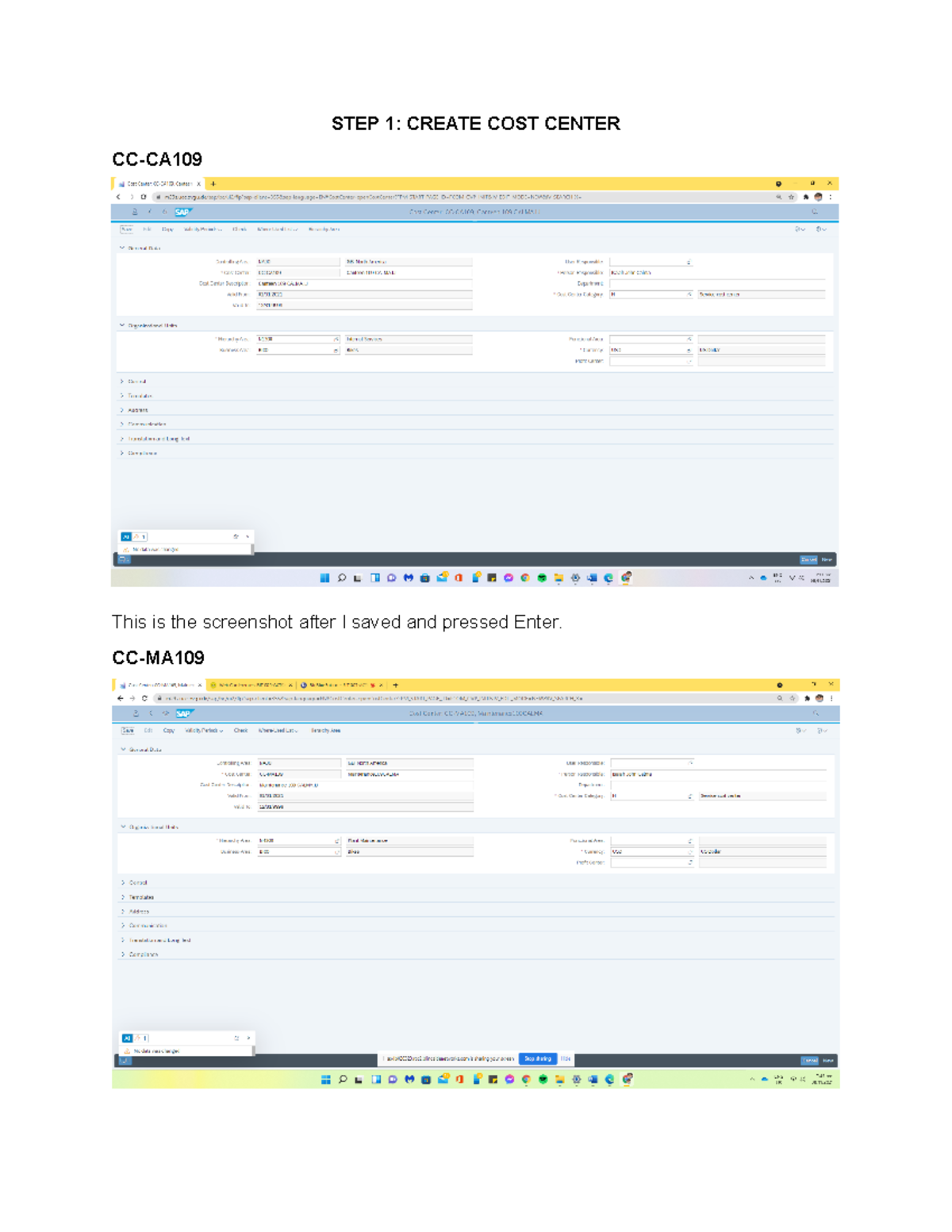Screen dimensions: 952x1232
Task: Switch to the Cost Center browser tab
Action: (x=159, y=685)
